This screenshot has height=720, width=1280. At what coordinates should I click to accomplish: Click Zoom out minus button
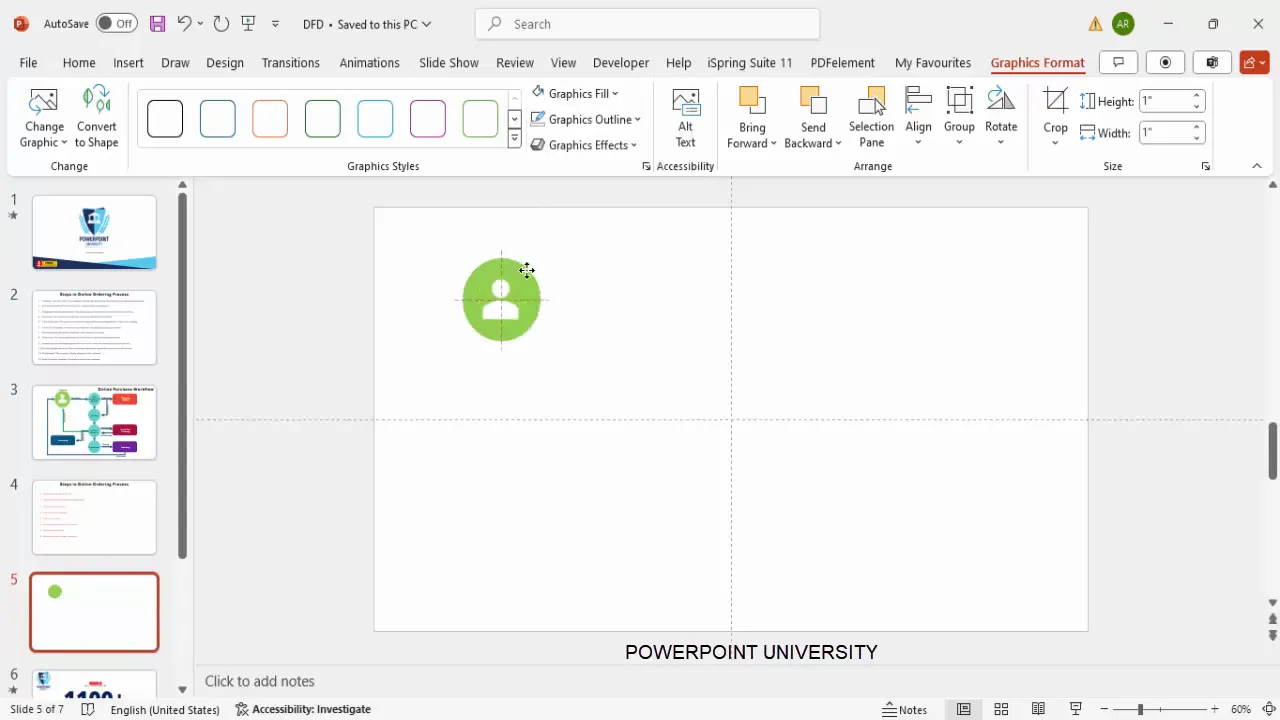coord(1103,709)
